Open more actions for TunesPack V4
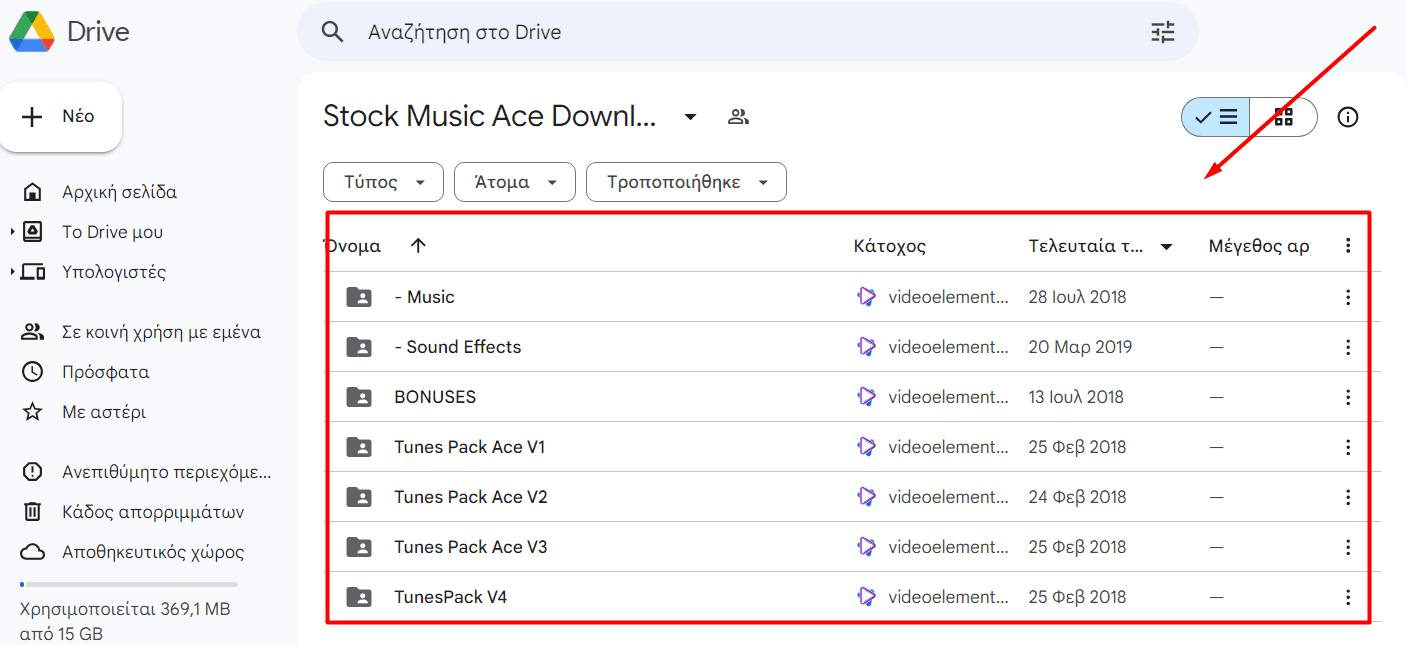 pos(1348,597)
